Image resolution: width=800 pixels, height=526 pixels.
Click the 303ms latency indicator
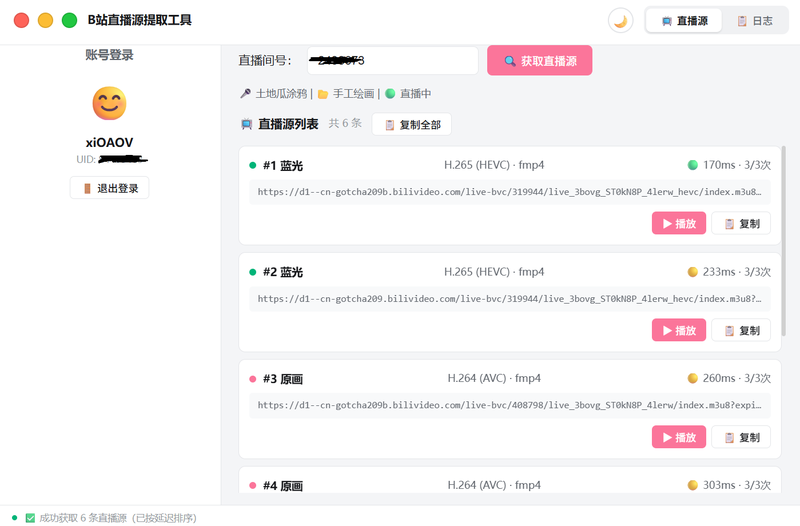coord(729,485)
